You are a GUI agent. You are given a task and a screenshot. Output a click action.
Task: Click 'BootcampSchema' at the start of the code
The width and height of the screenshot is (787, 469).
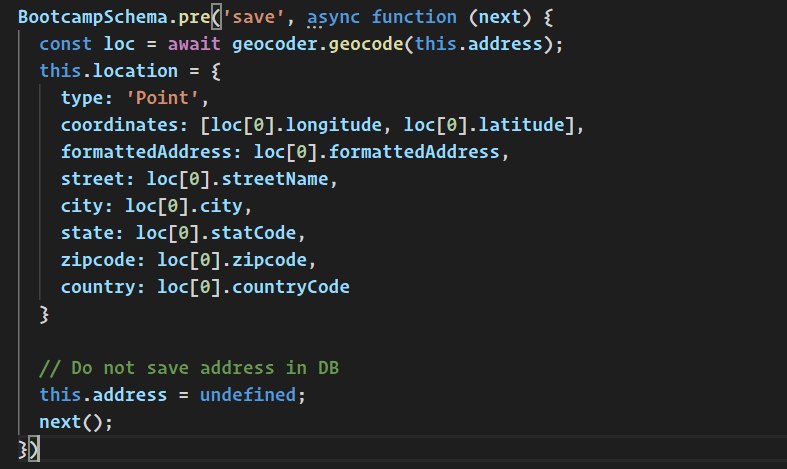pyautogui.click(x=93, y=17)
